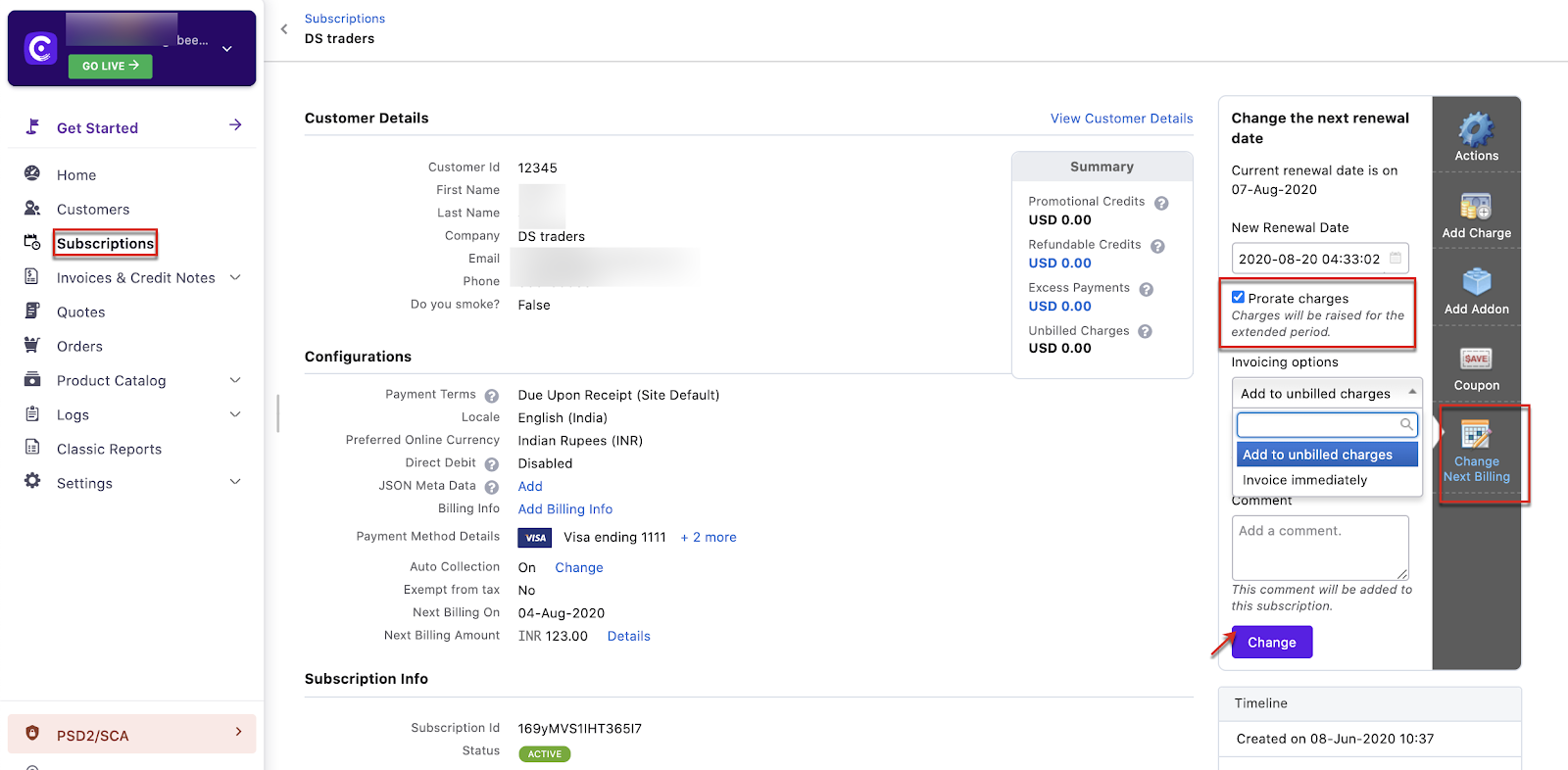
Task: Open View Customer Details link
Action: 1121,119
